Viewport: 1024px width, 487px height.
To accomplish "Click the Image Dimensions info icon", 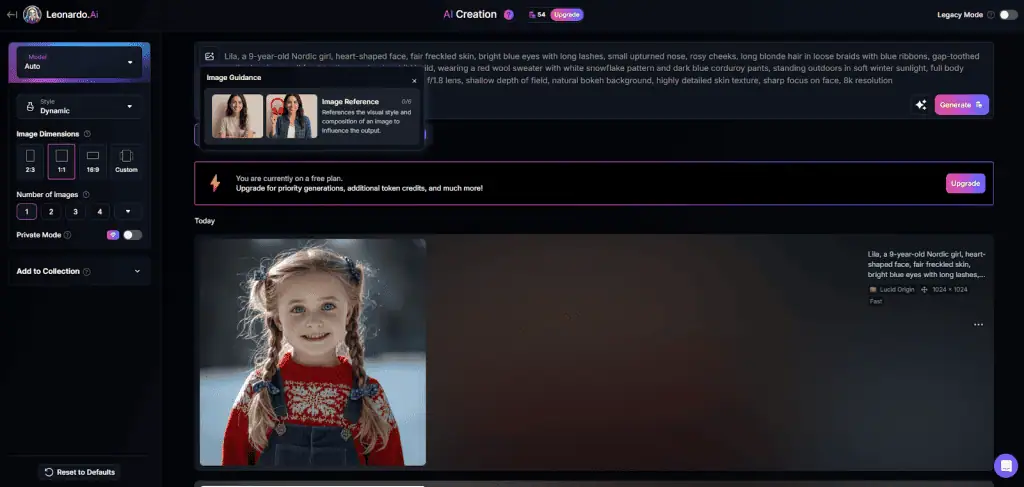I will [x=87, y=134].
